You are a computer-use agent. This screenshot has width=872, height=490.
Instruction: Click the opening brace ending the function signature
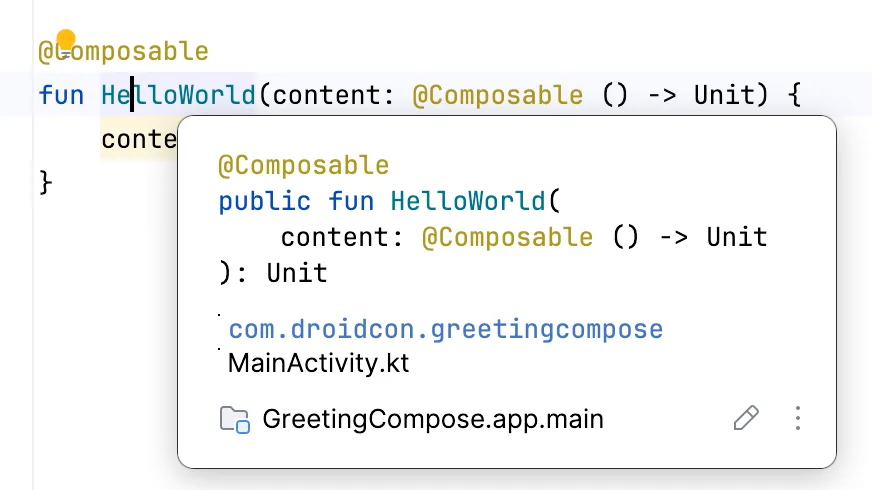point(793,96)
